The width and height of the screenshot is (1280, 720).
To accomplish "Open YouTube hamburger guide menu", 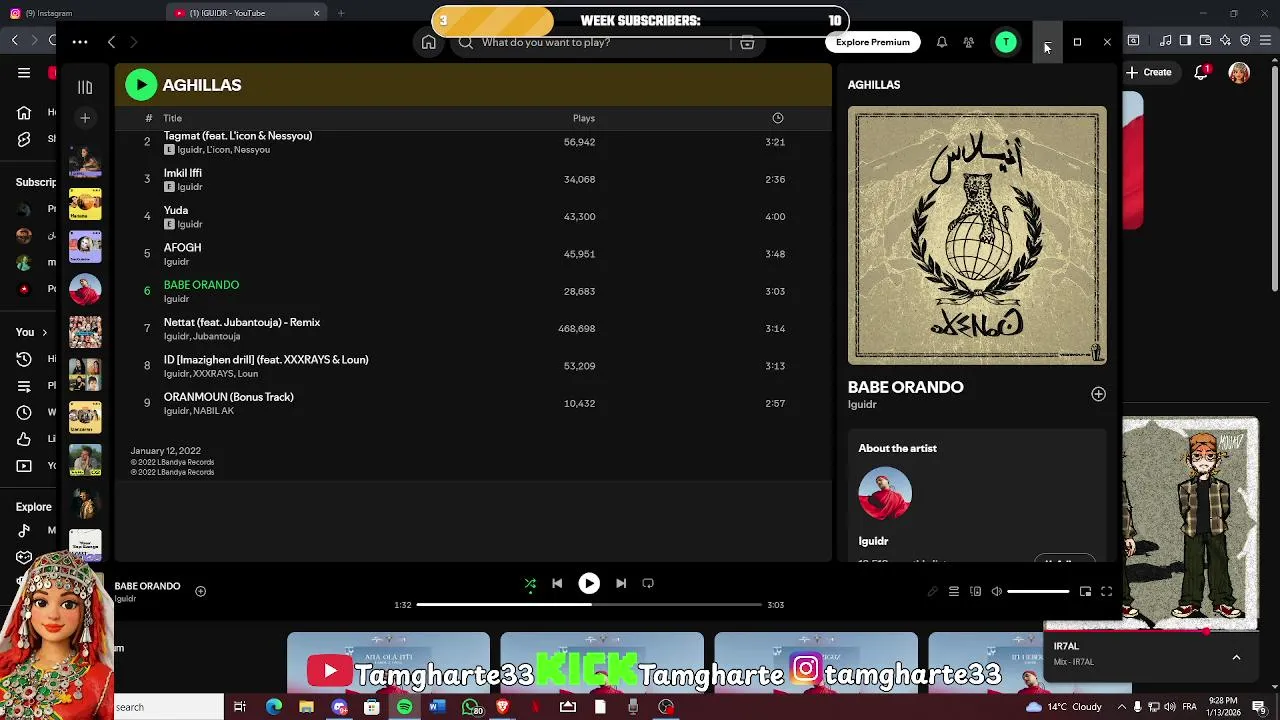I will (x=24, y=72).
